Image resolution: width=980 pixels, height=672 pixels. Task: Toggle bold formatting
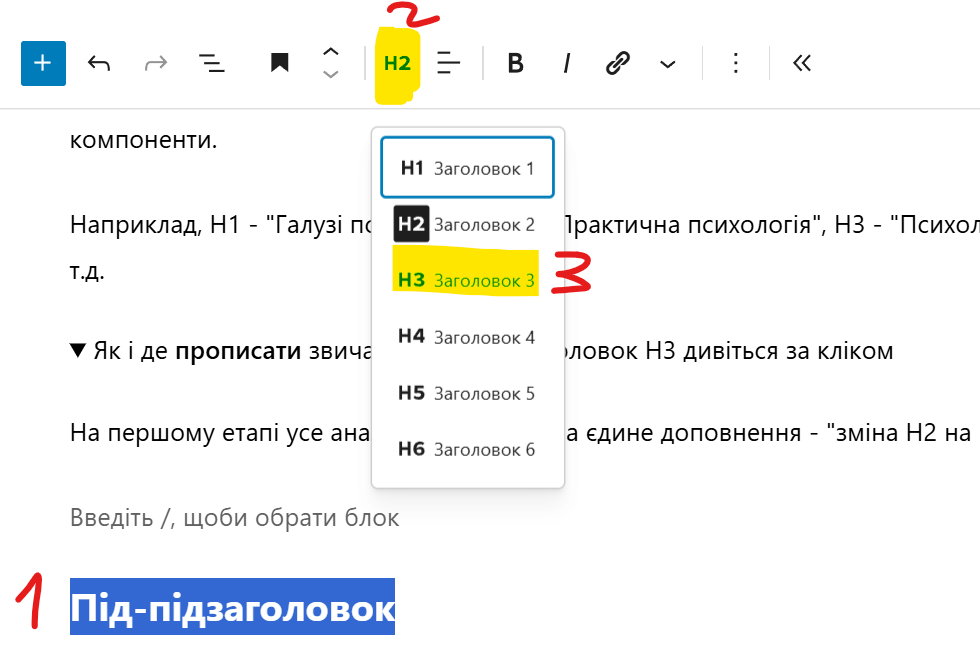pos(515,64)
